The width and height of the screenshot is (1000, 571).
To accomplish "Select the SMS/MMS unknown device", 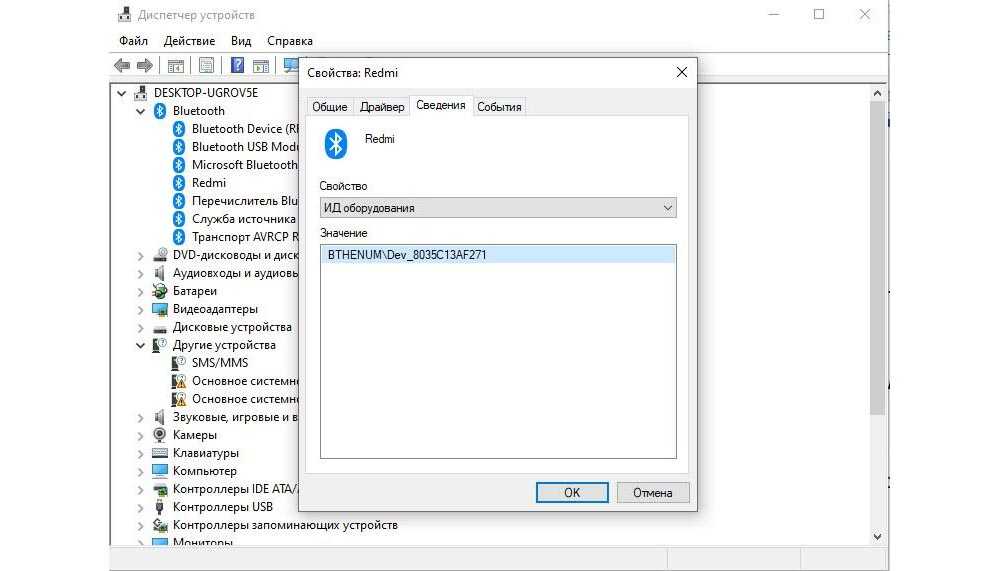I will [219, 363].
